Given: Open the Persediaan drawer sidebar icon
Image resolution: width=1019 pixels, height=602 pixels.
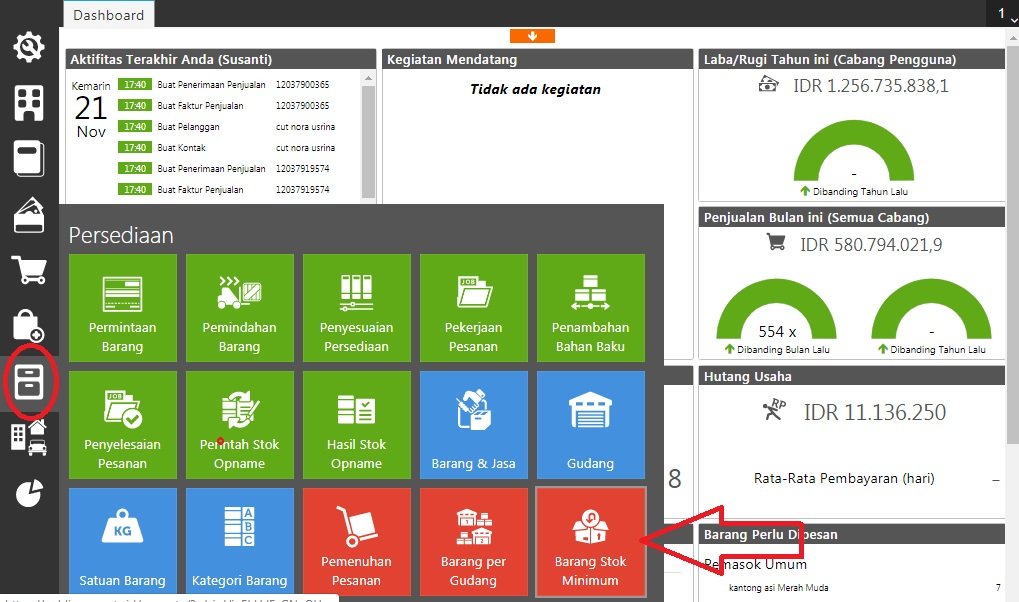Looking at the screenshot, I should pyautogui.click(x=29, y=381).
